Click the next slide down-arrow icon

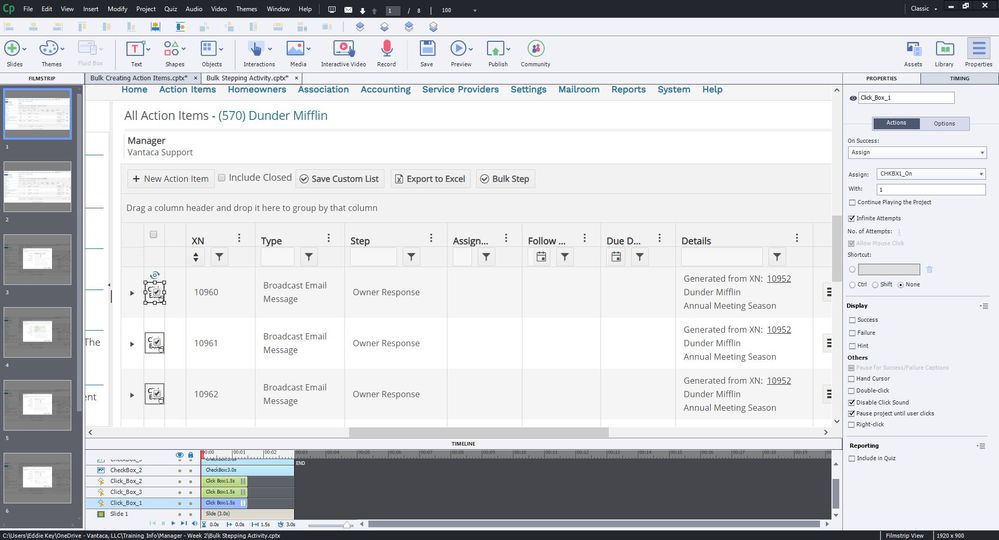point(363,10)
